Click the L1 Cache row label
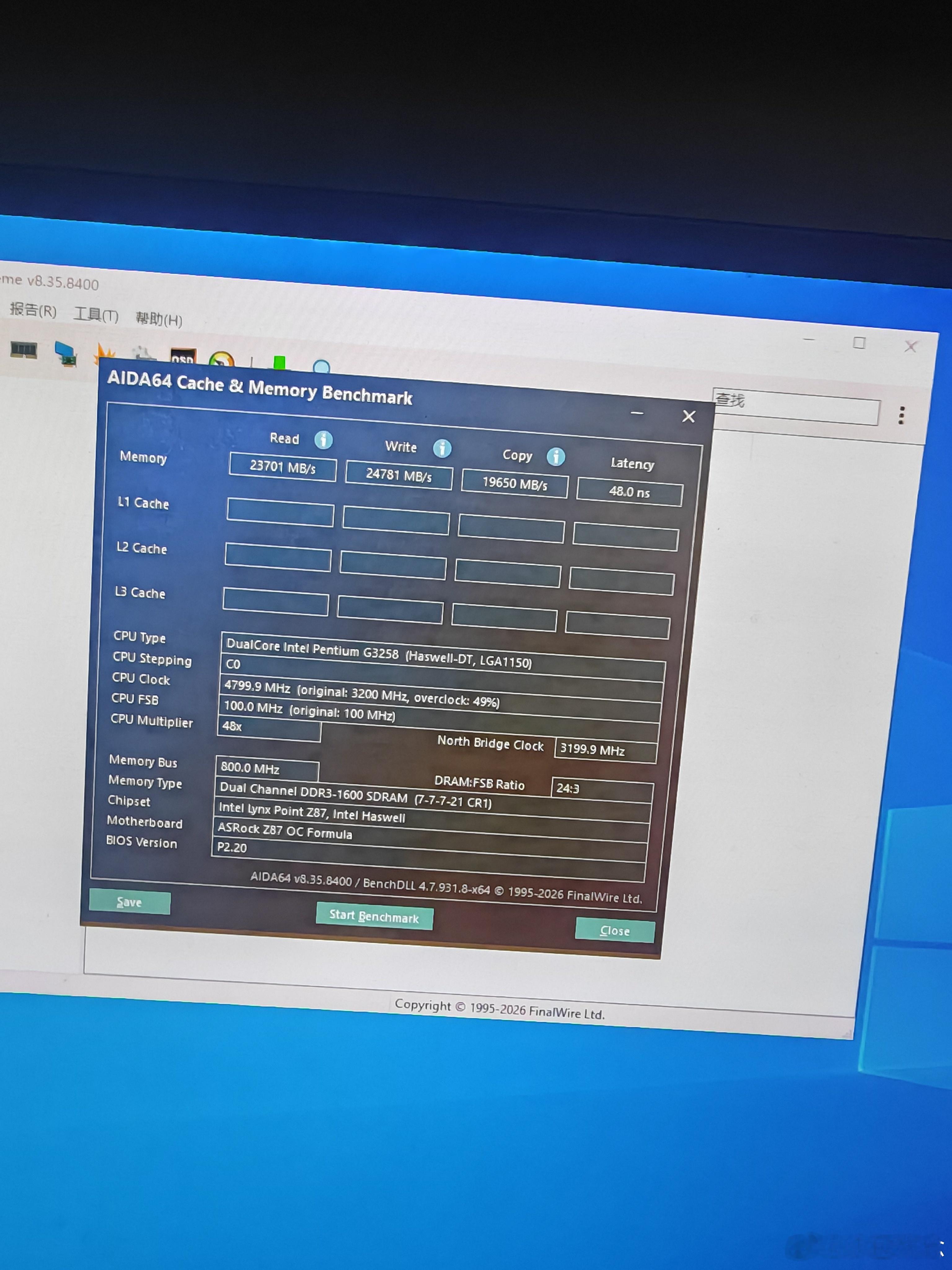 (143, 503)
